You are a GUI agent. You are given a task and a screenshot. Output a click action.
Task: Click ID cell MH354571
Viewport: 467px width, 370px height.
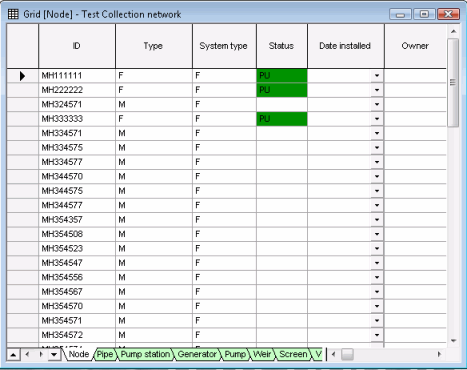pyautogui.click(x=77, y=321)
